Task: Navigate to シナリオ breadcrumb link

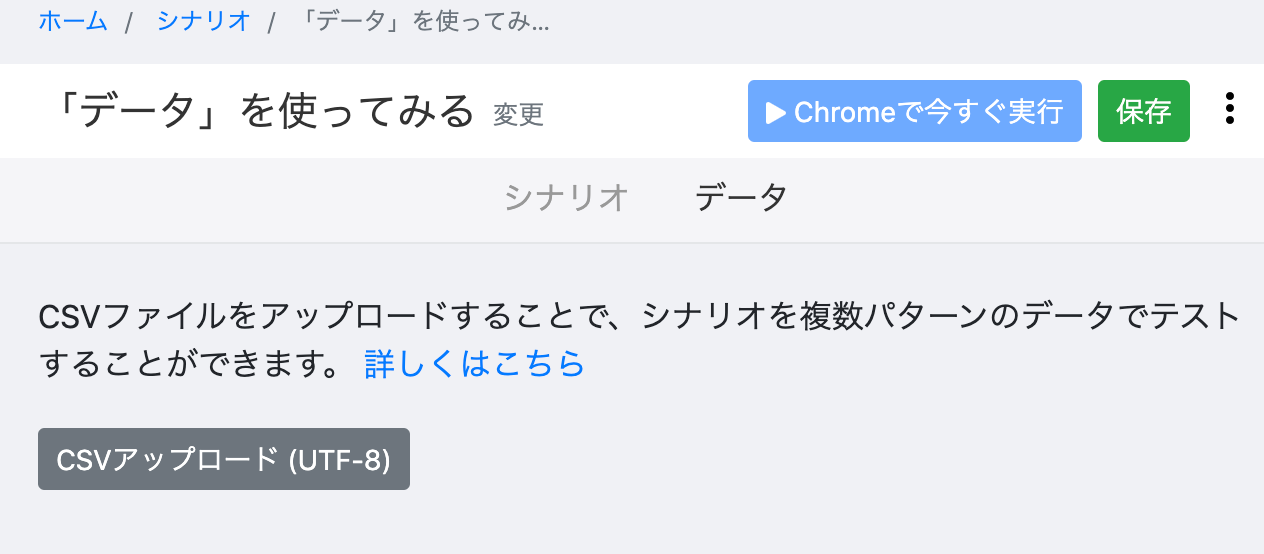Action: pyautogui.click(x=203, y=21)
